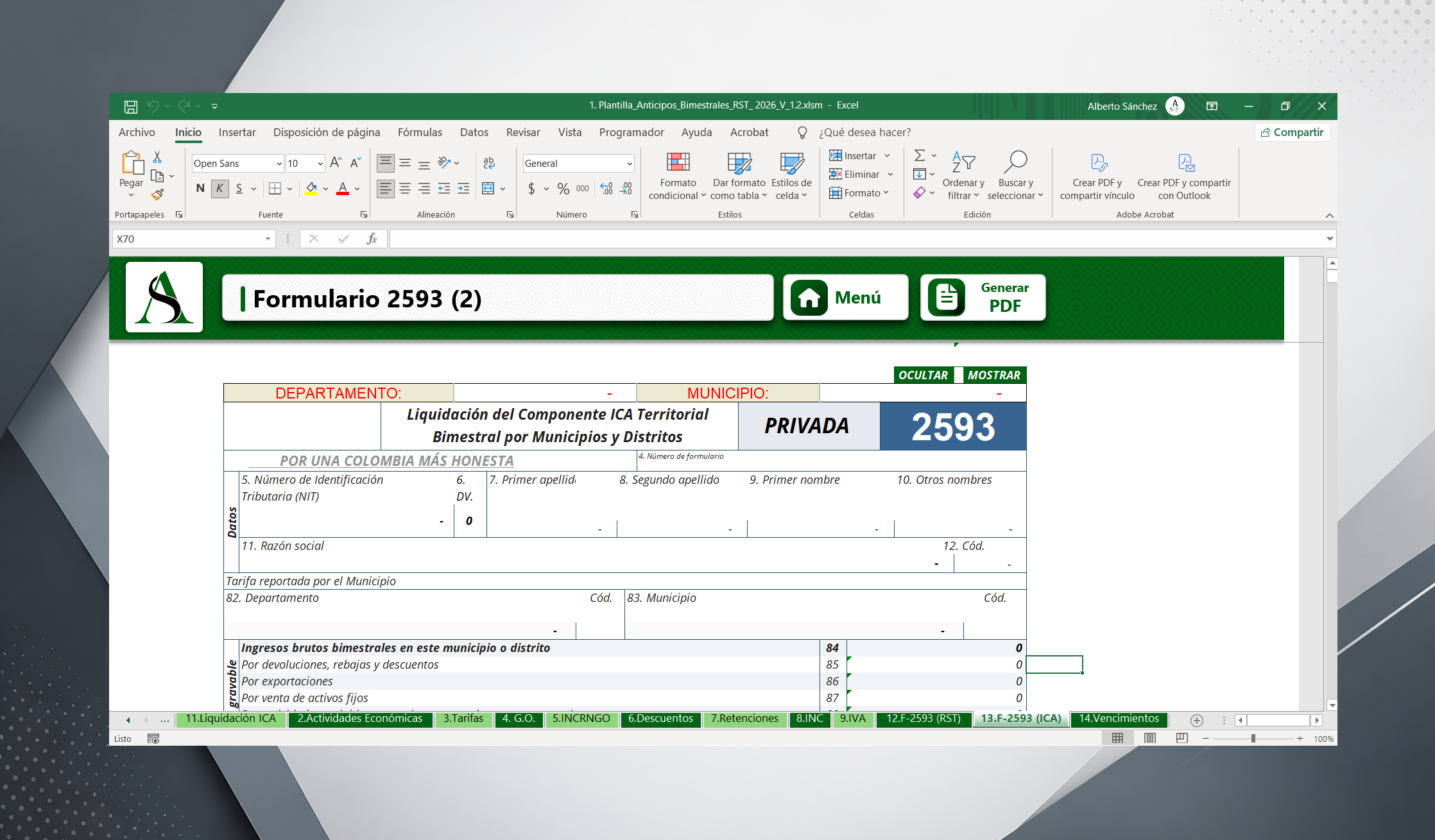
Task: Click the OCULTAR button
Action: [x=923, y=375]
